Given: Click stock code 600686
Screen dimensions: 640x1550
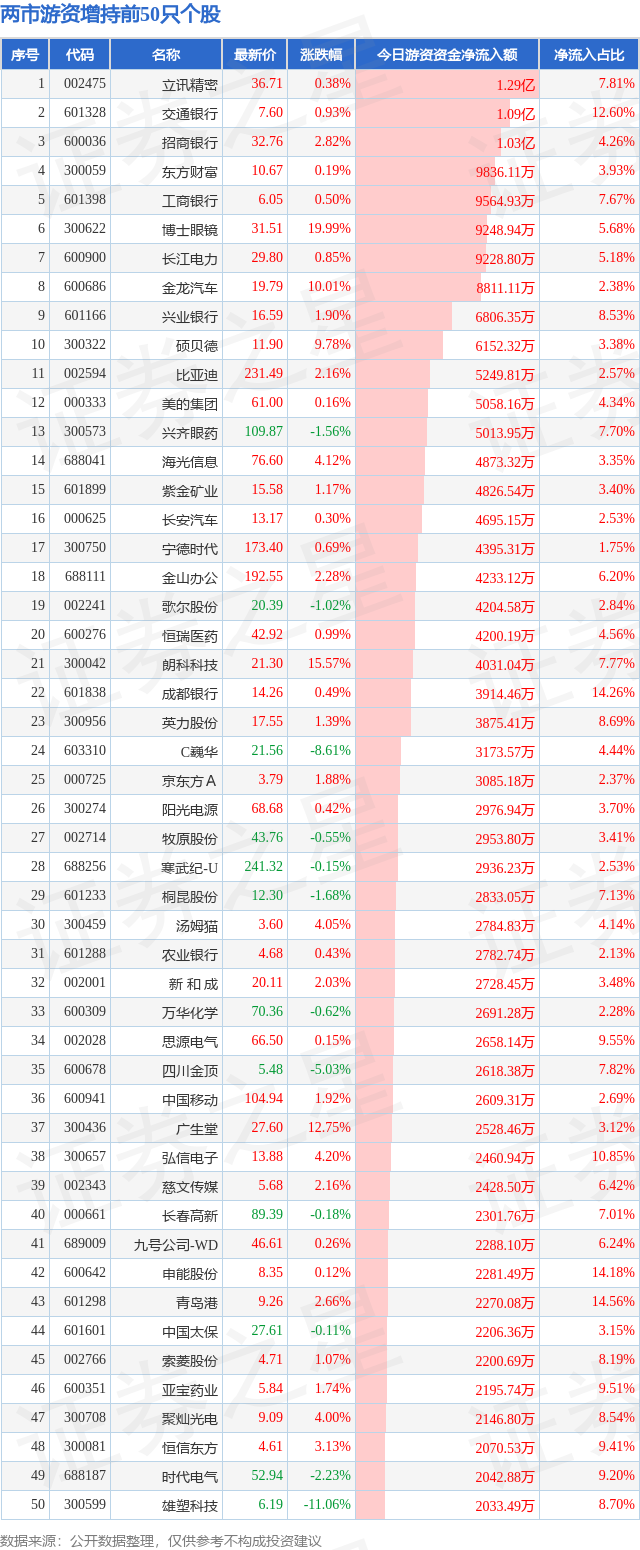Looking at the screenshot, I should tap(85, 287).
